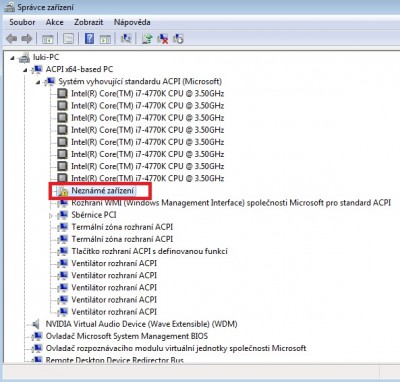Screen dimensions: 400x382
Task: Expand the Sběrnice PCI node
Action: [51, 216]
